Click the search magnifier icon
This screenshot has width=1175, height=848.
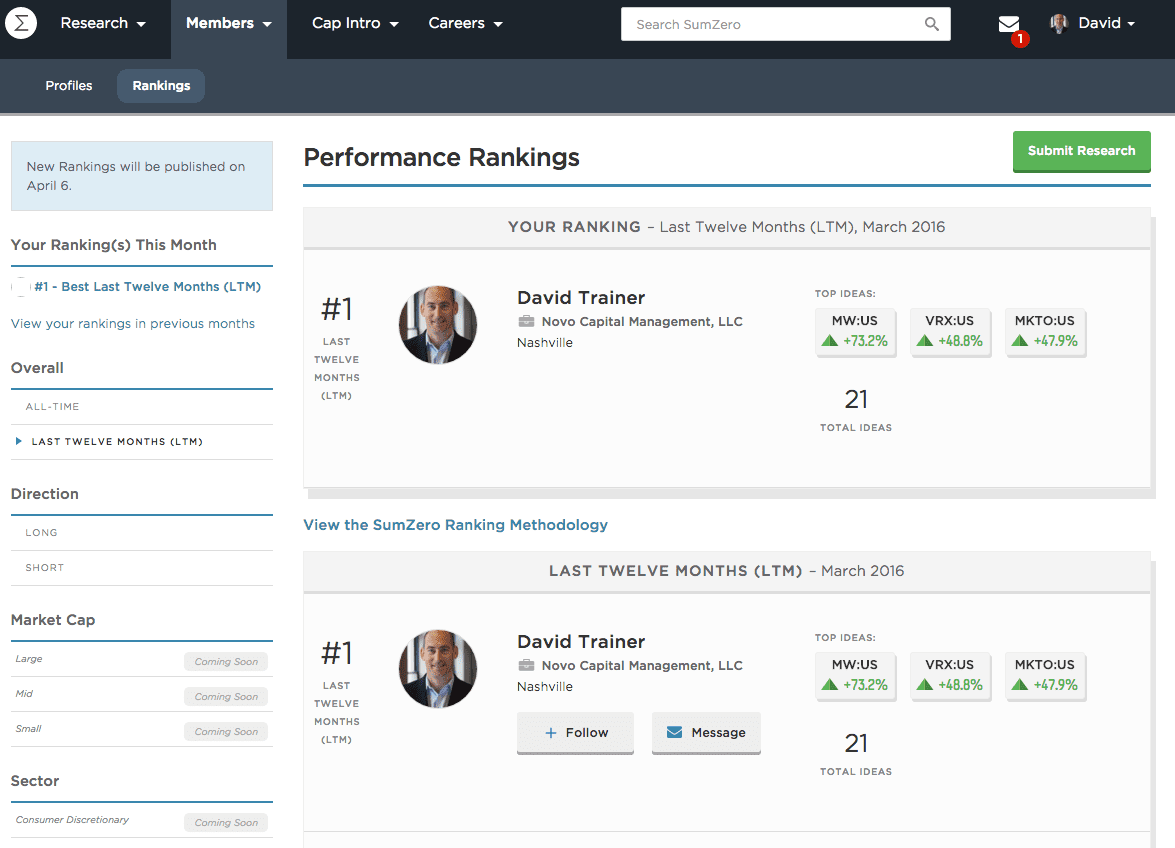click(931, 24)
